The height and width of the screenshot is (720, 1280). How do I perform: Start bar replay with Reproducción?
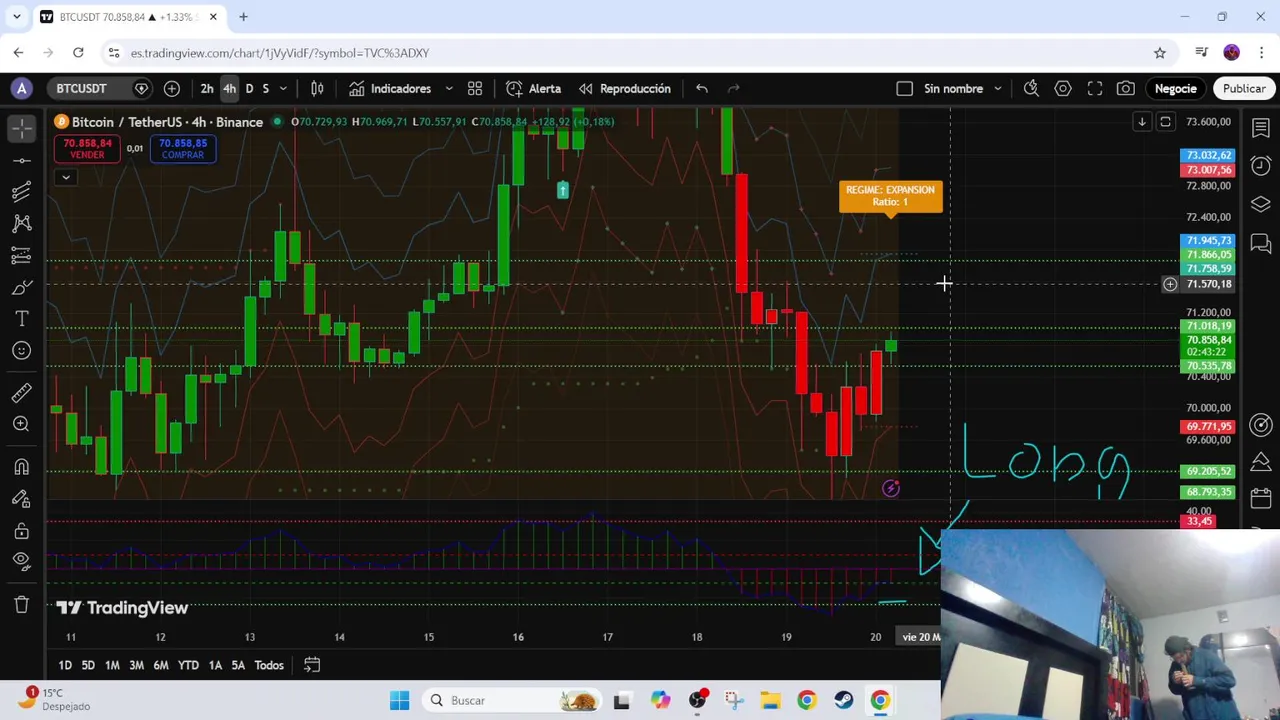(x=625, y=89)
